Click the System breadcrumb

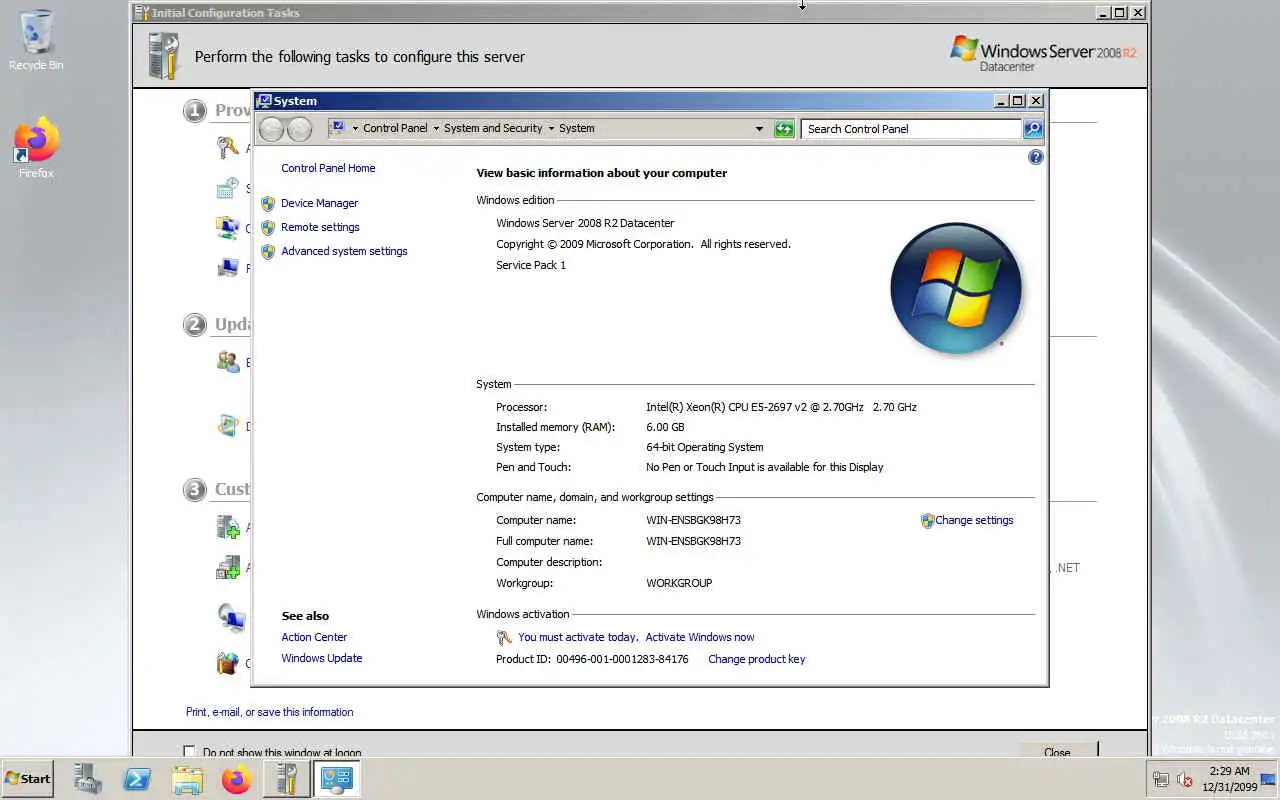coord(577,128)
